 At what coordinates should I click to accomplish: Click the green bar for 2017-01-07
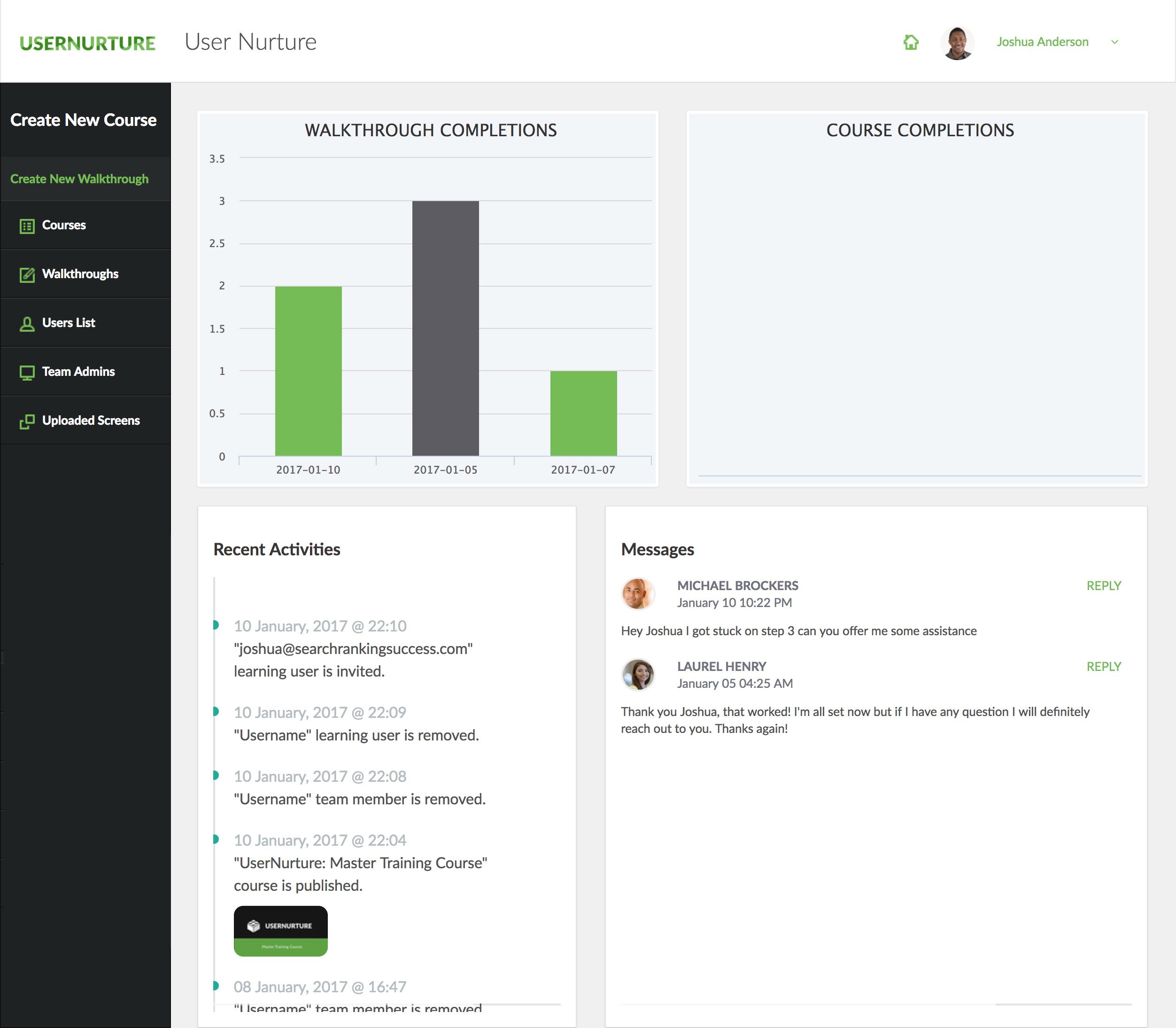[584, 413]
